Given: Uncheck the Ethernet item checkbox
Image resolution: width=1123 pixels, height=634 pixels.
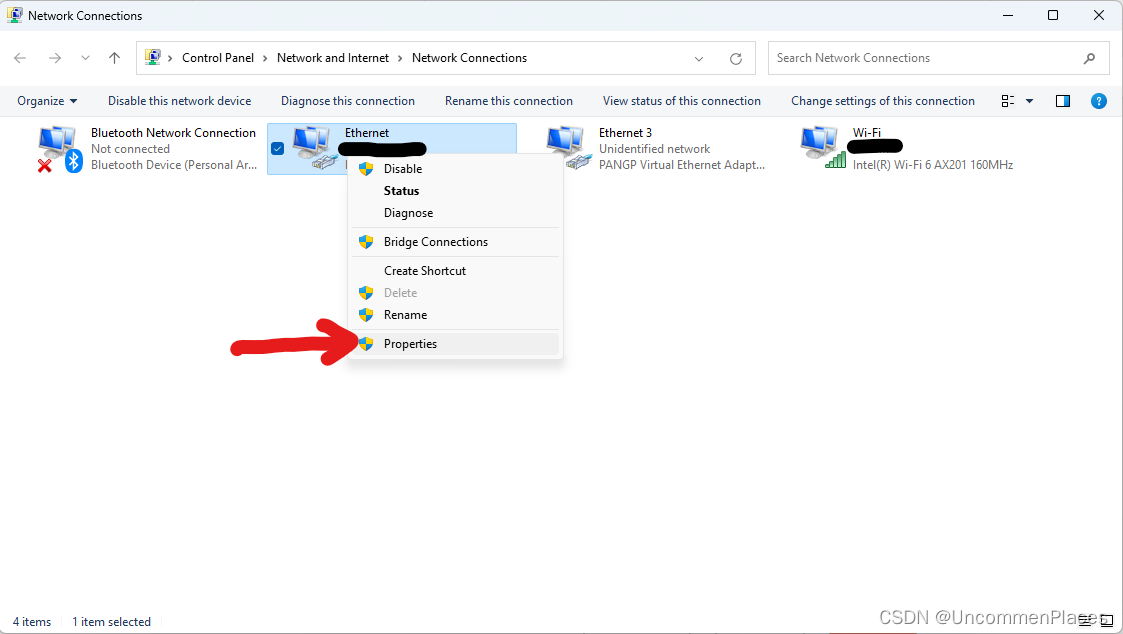Looking at the screenshot, I should coord(278,149).
